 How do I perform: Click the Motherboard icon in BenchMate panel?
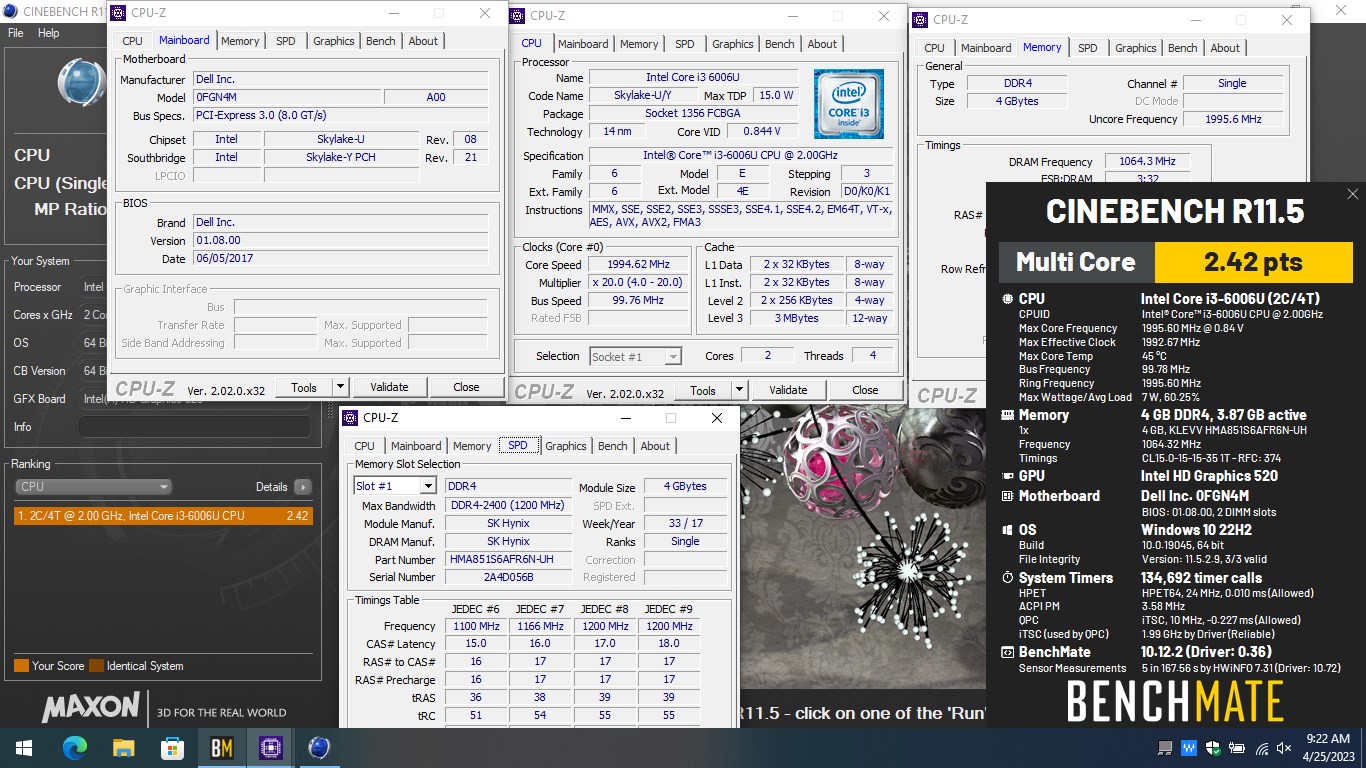tap(1007, 496)
